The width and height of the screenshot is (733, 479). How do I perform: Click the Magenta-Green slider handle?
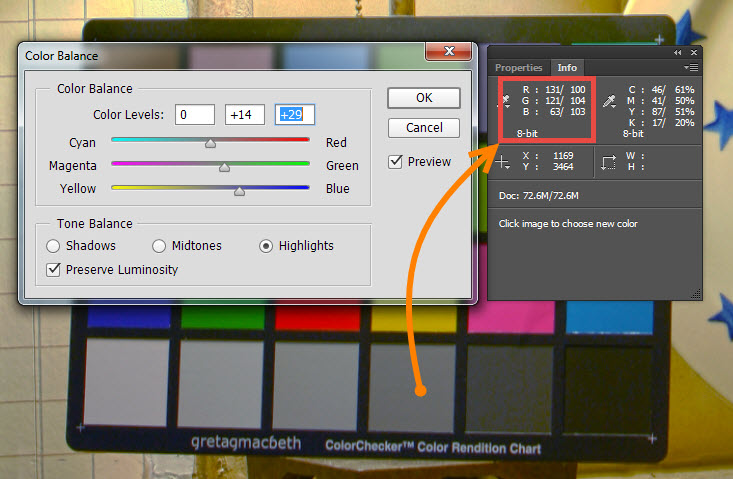coord(224,167)
